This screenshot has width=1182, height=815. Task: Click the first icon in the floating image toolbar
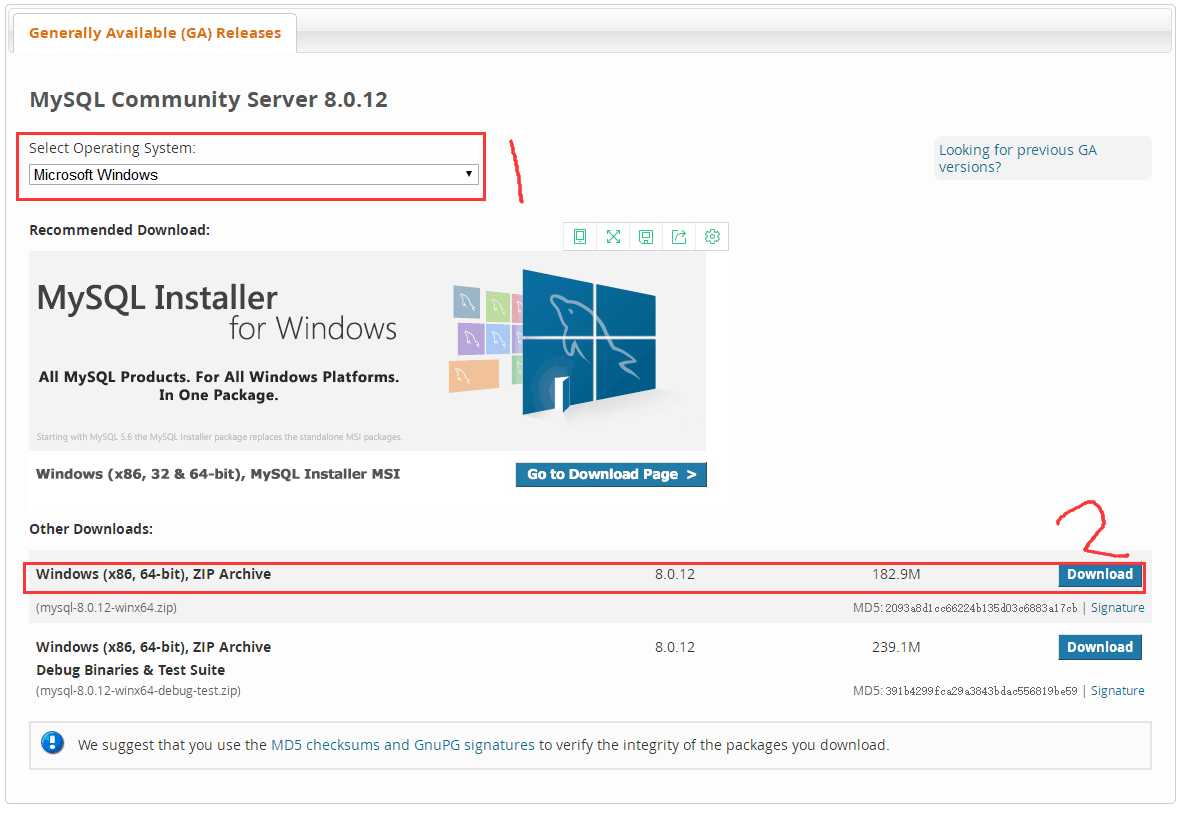coord(580,237)
